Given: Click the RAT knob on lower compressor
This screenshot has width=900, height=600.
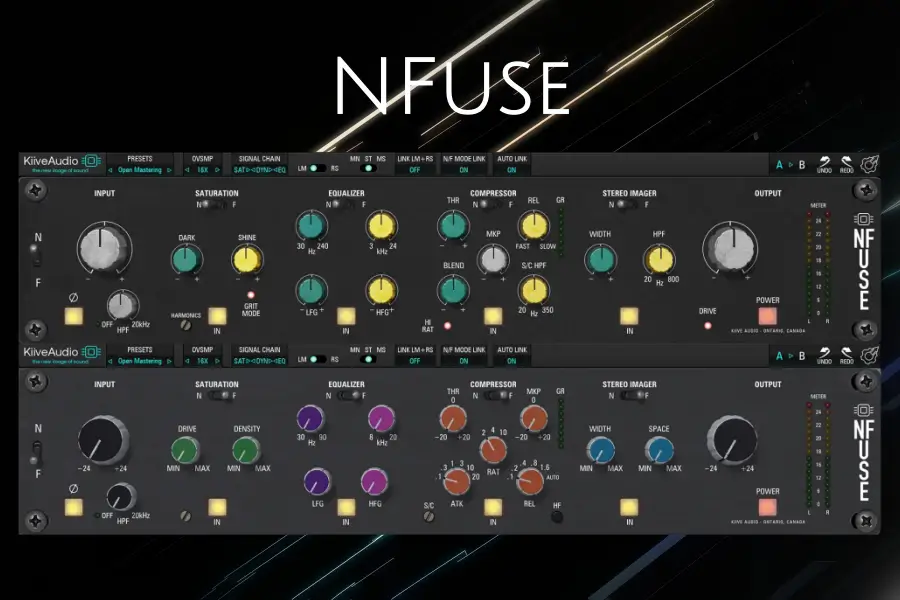Looking at the screenshot, I should tap(493, 450).
